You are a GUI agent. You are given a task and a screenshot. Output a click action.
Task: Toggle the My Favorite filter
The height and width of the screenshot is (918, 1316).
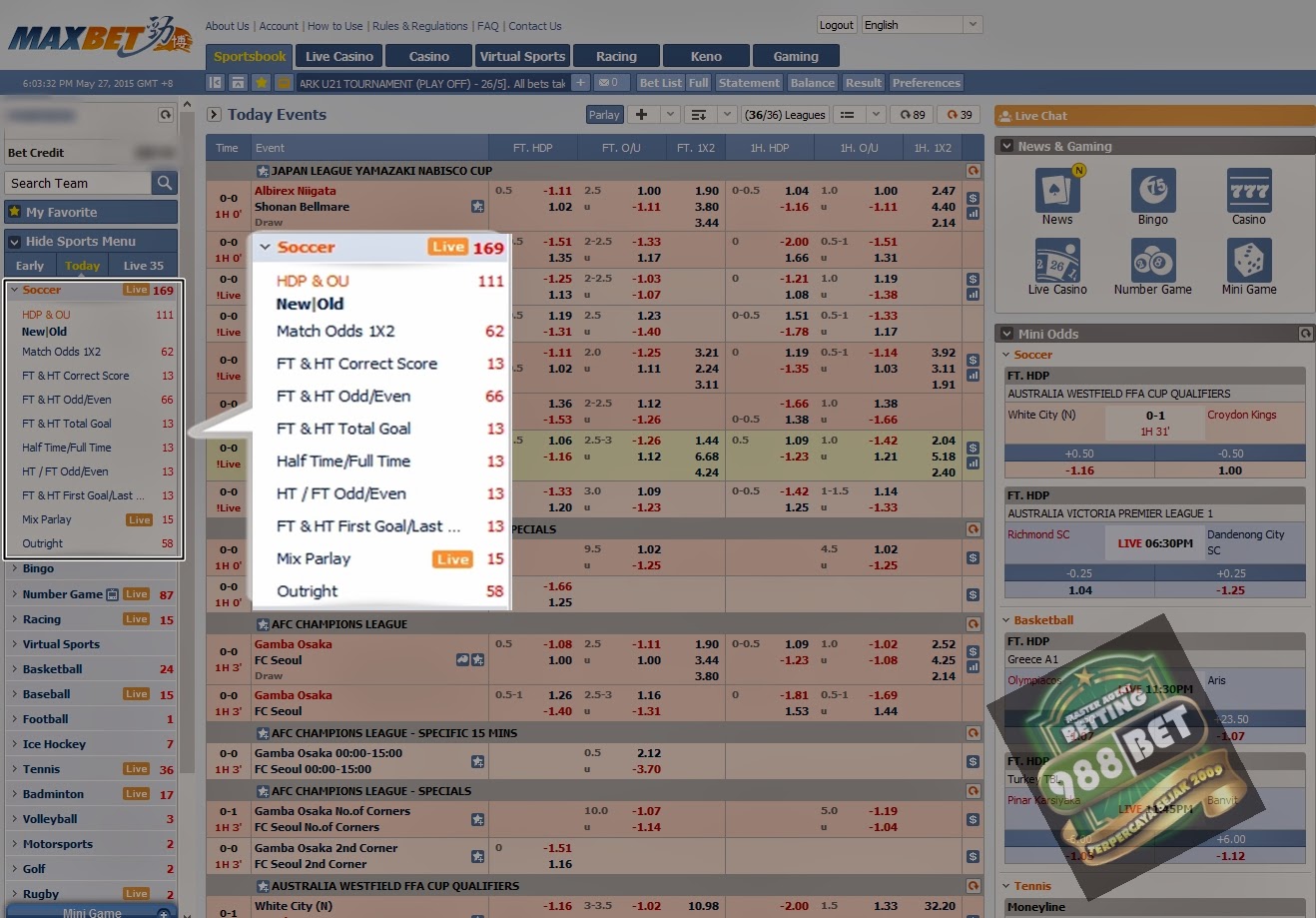(91, 212)
